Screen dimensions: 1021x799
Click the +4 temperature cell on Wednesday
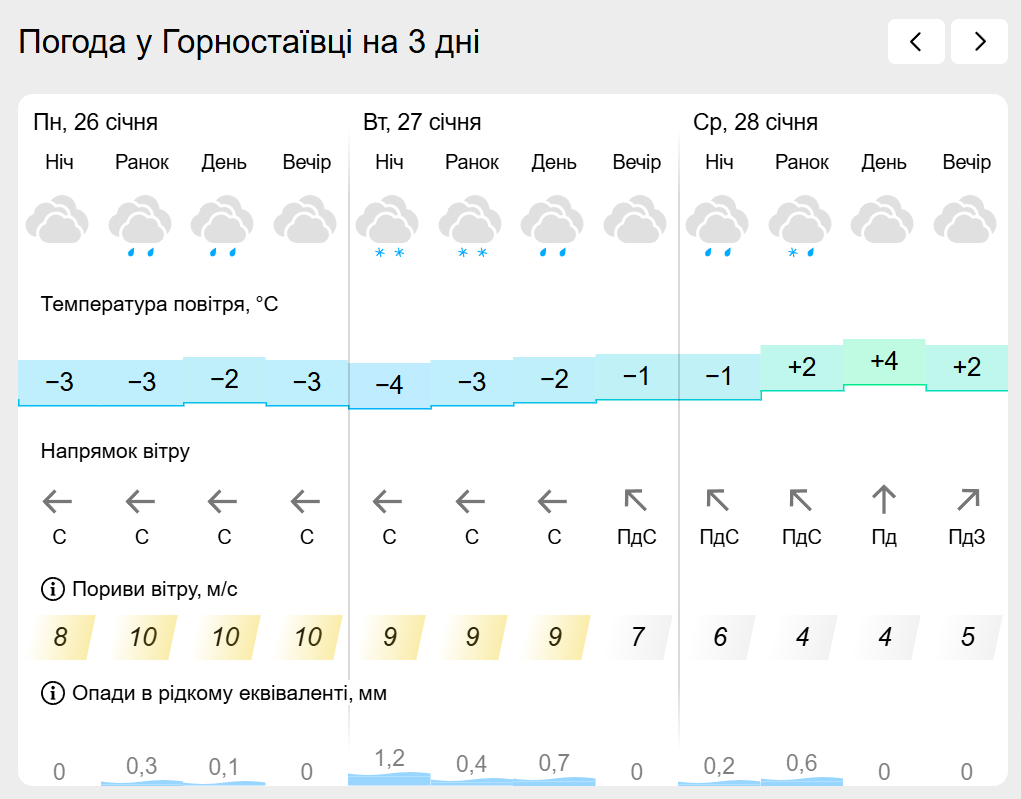click(x=884, y=362)
